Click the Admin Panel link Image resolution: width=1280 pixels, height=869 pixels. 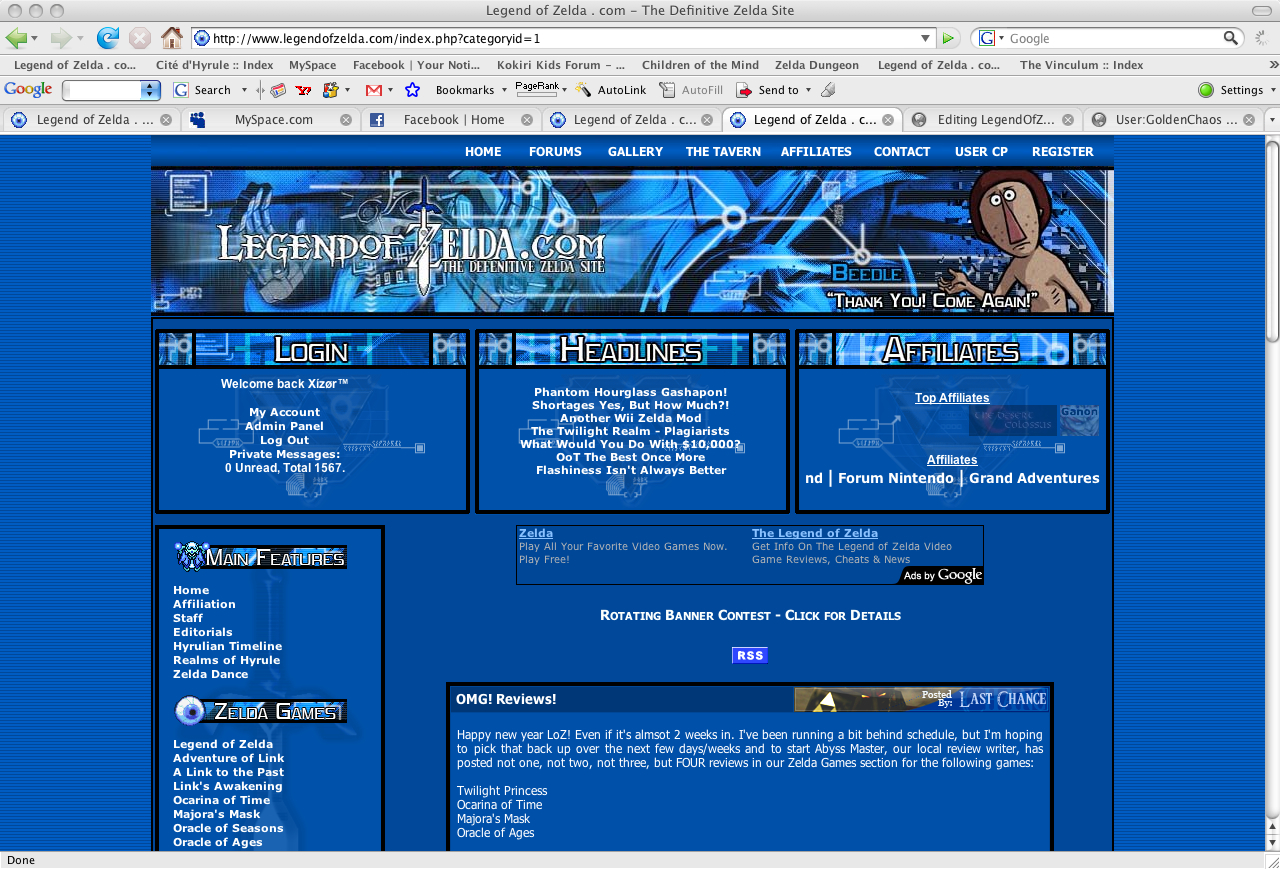(284, 426)
